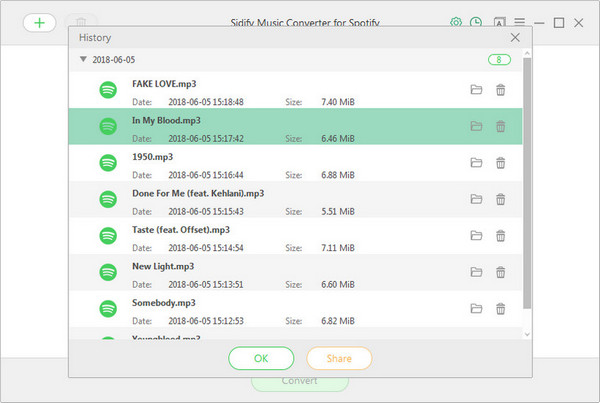
Task: Click the 6.88 MiB size value
Action: click(338, 175)
